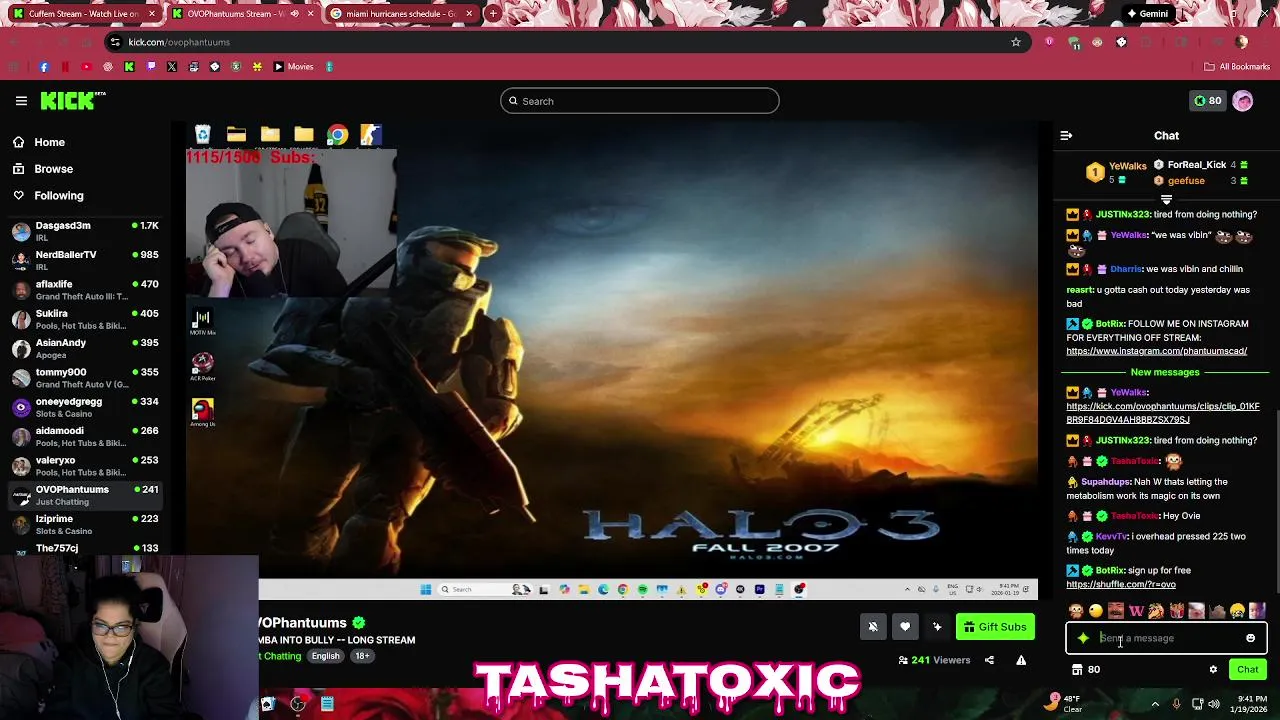Image resolution: width=1280 pixels, height=720 pixels.
Task: Open the shuffle.com link in chat
Action: point(1121,584)
